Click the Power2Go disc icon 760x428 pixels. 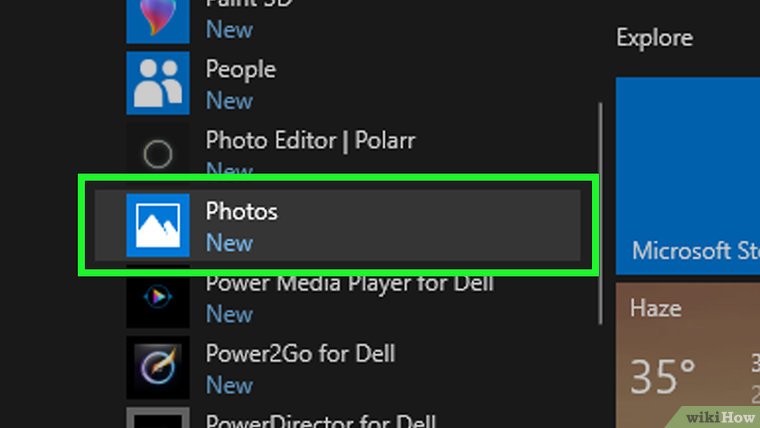click(x=158, y=368)
